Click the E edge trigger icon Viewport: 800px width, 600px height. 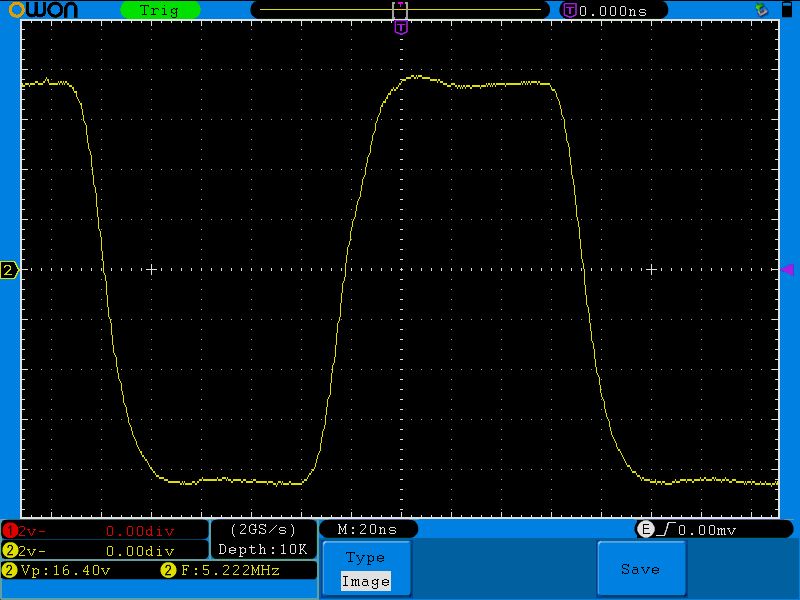click(x=645, y=530)
